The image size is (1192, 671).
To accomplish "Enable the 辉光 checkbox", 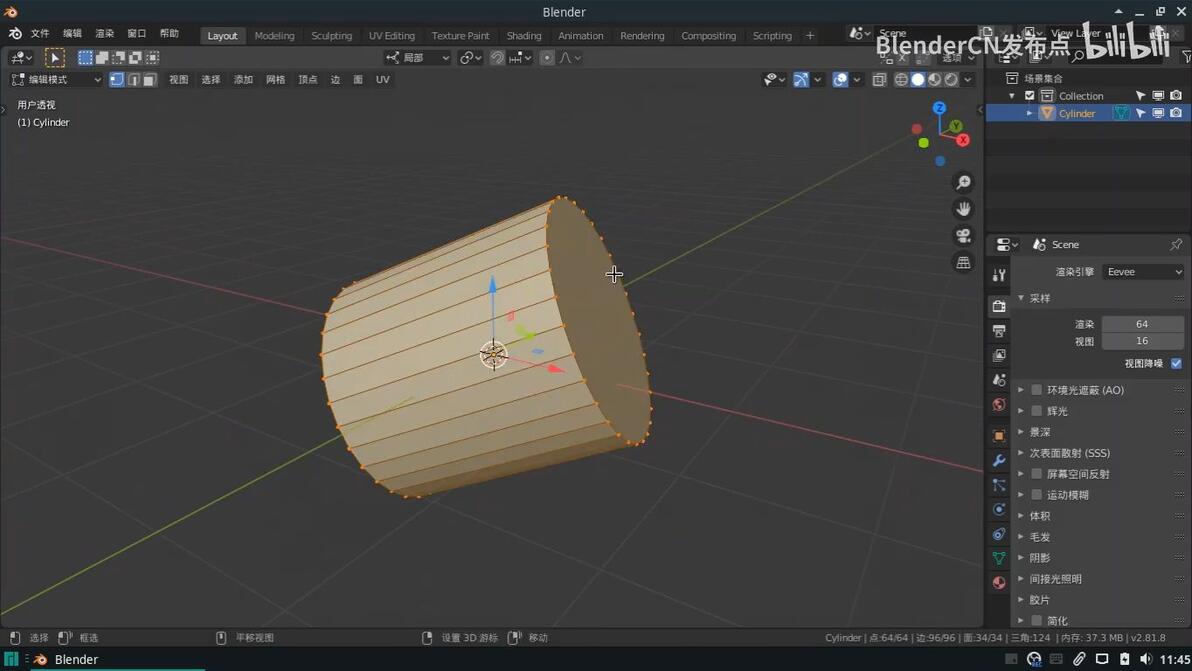I will coord(1036,411).
